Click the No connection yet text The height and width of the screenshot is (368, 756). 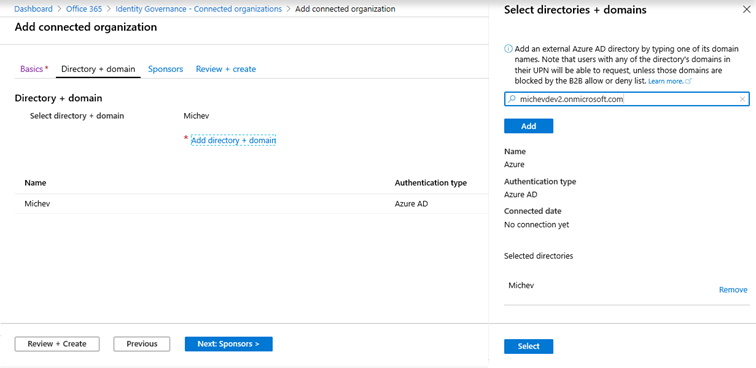click(537, 225)
